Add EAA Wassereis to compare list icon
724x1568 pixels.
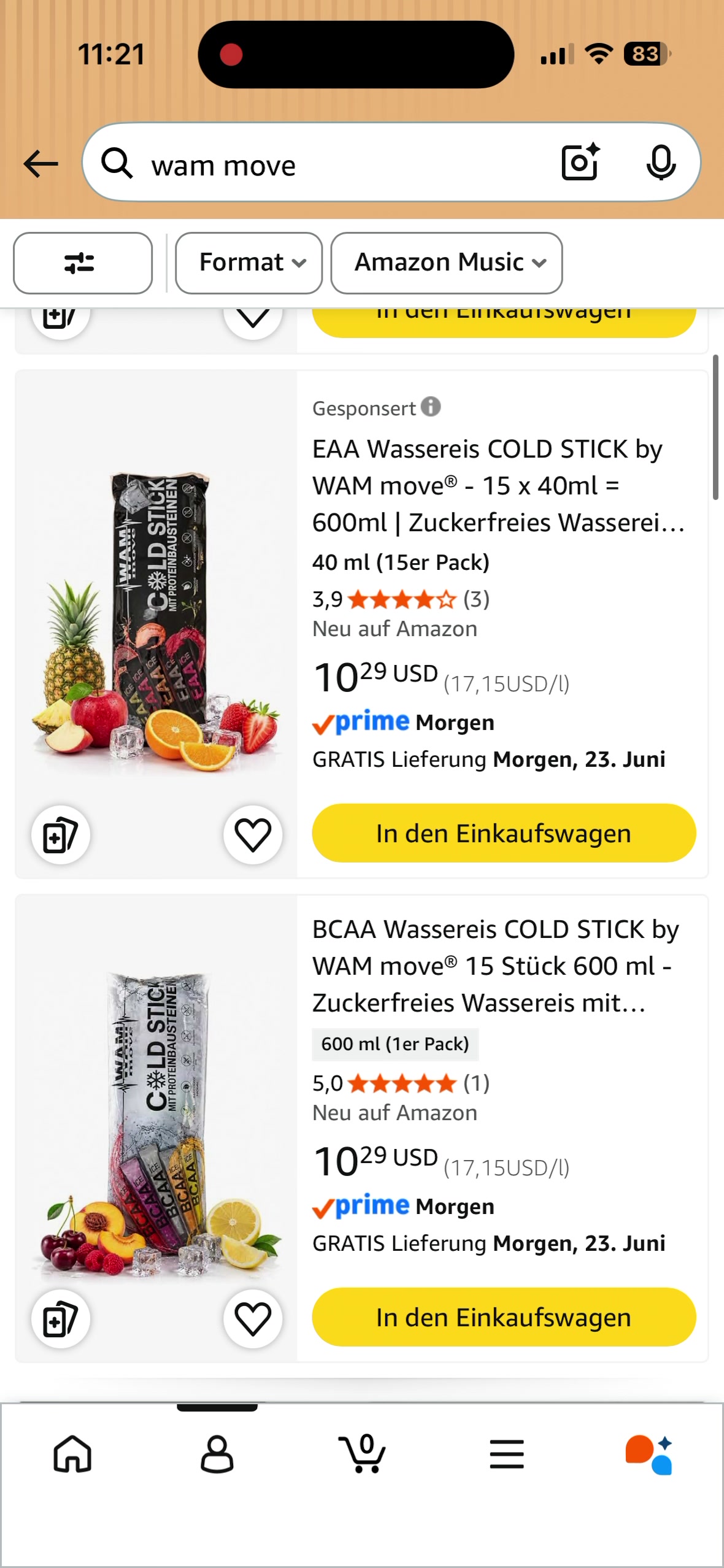pos(61,835)
